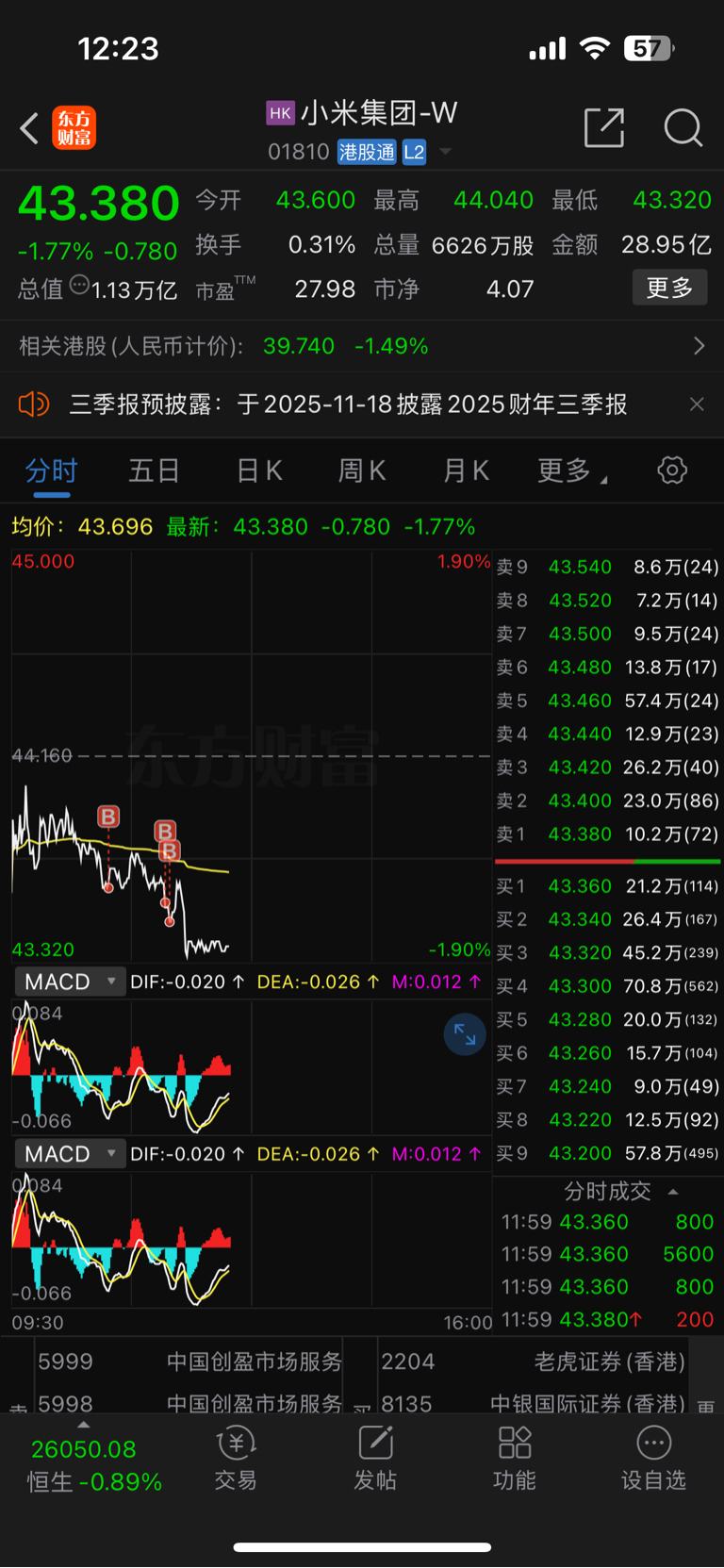This screenshot has width=724, height=1568.
Task: Open the 功能 functions icon
Action: coord(515,1460)
